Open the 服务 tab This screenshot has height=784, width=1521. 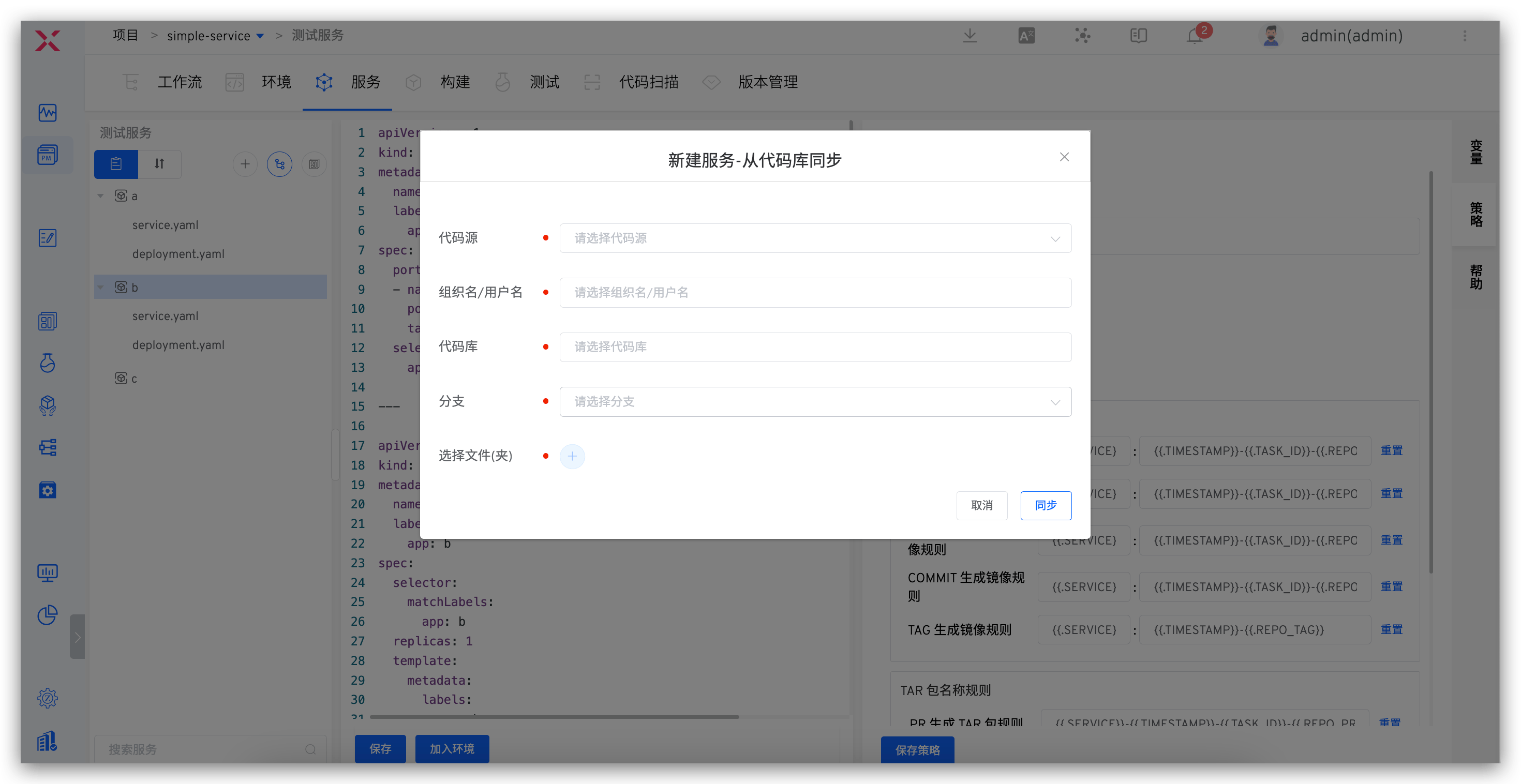pyautogui.click(x=347, y=82)
